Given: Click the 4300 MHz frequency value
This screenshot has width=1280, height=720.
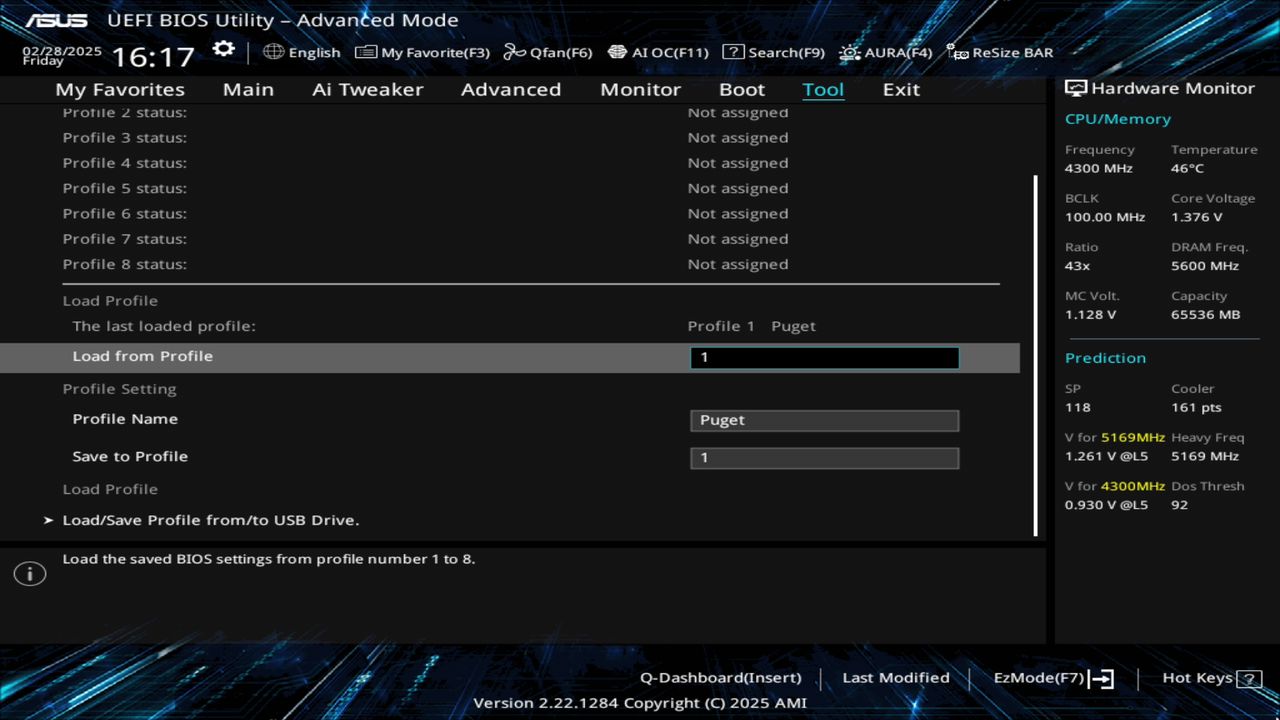Looking at the screenshot, I should (1099, 168).
